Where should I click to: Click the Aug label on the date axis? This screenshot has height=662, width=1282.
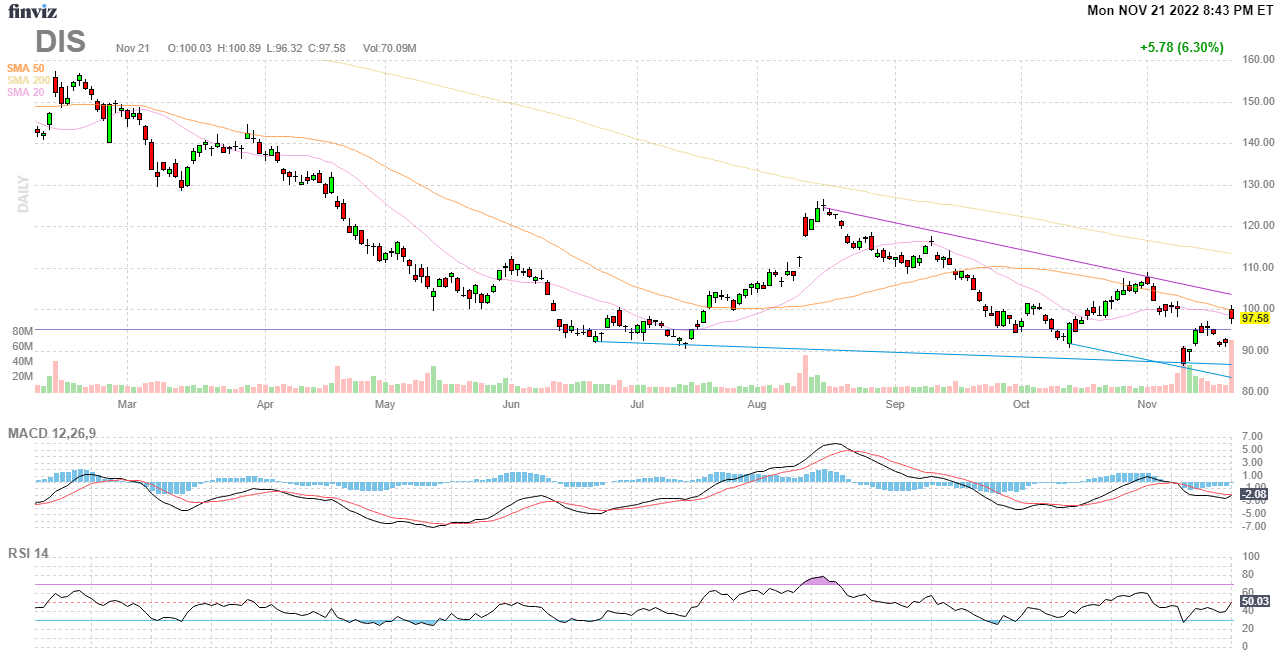click(x=757, y=405)
